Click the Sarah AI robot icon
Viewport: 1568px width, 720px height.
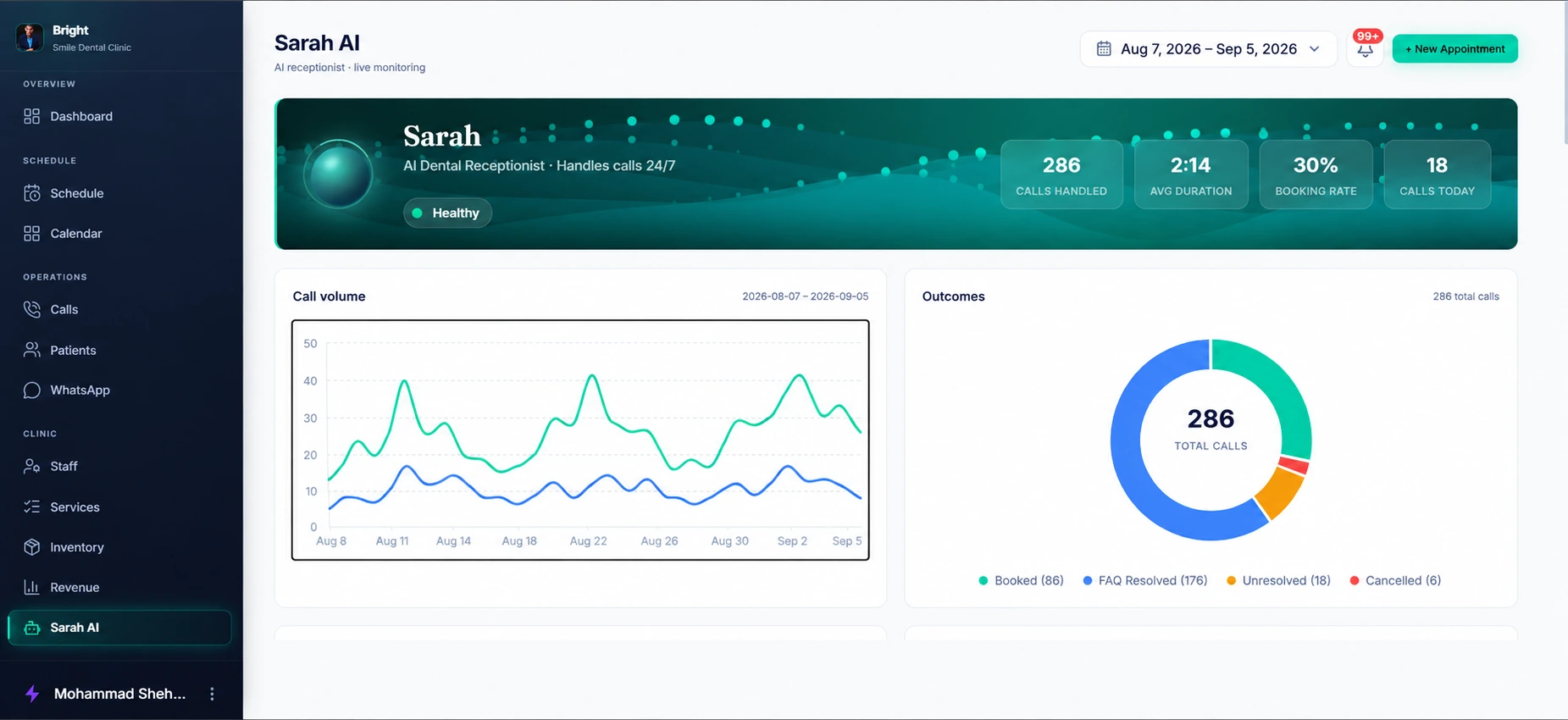(31, 628)
